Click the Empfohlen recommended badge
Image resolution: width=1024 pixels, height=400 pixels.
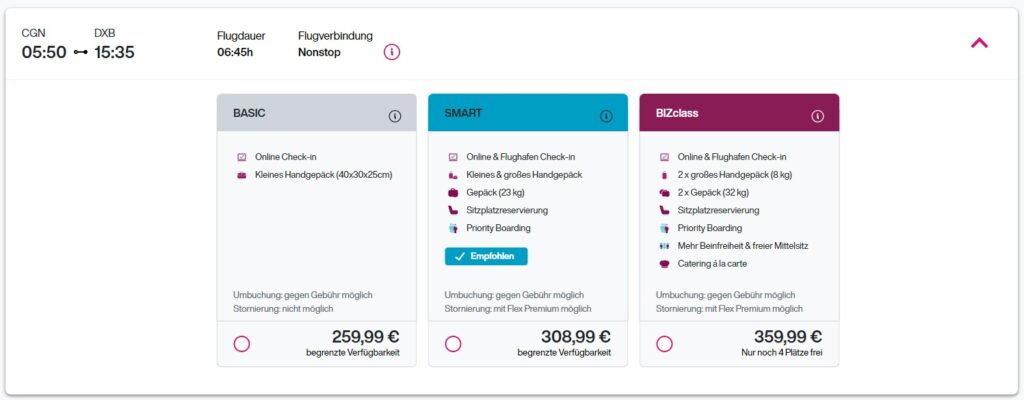(x=486, y=256)
